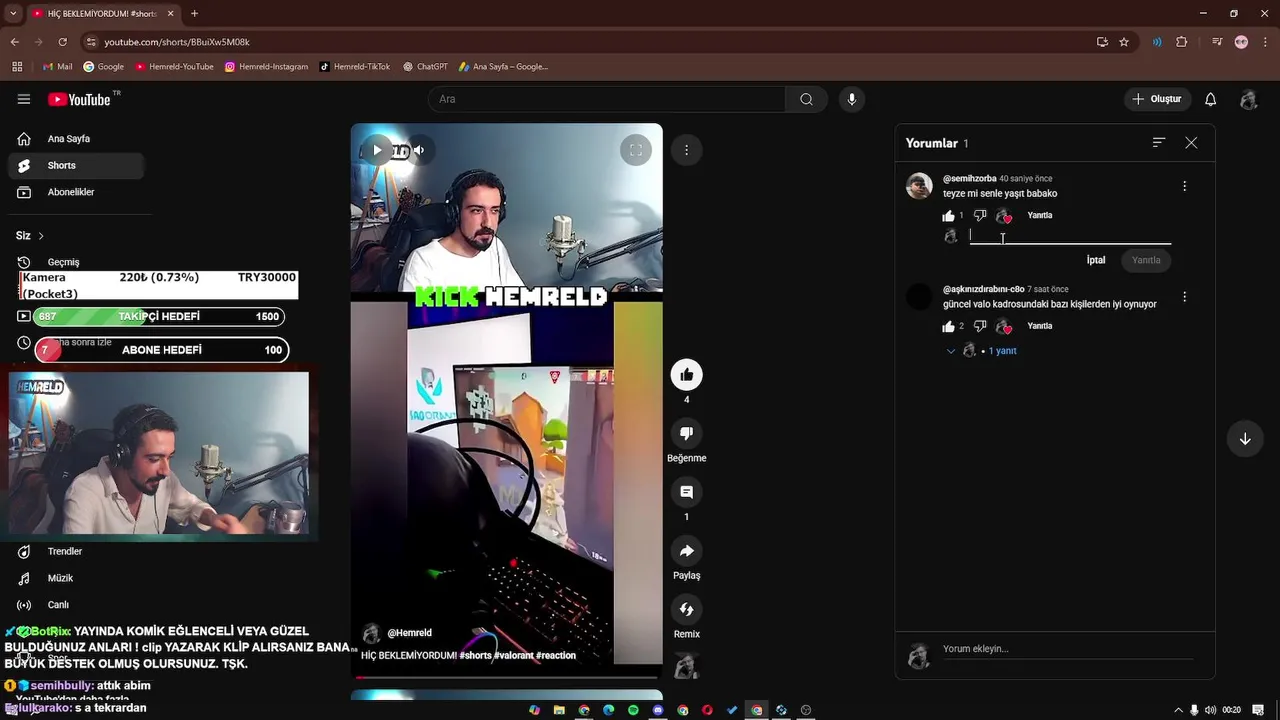Seek using the Short's progress bar
Image resolution: width=1280 pixels, height=720 pixels.
[x=506, y=677]
